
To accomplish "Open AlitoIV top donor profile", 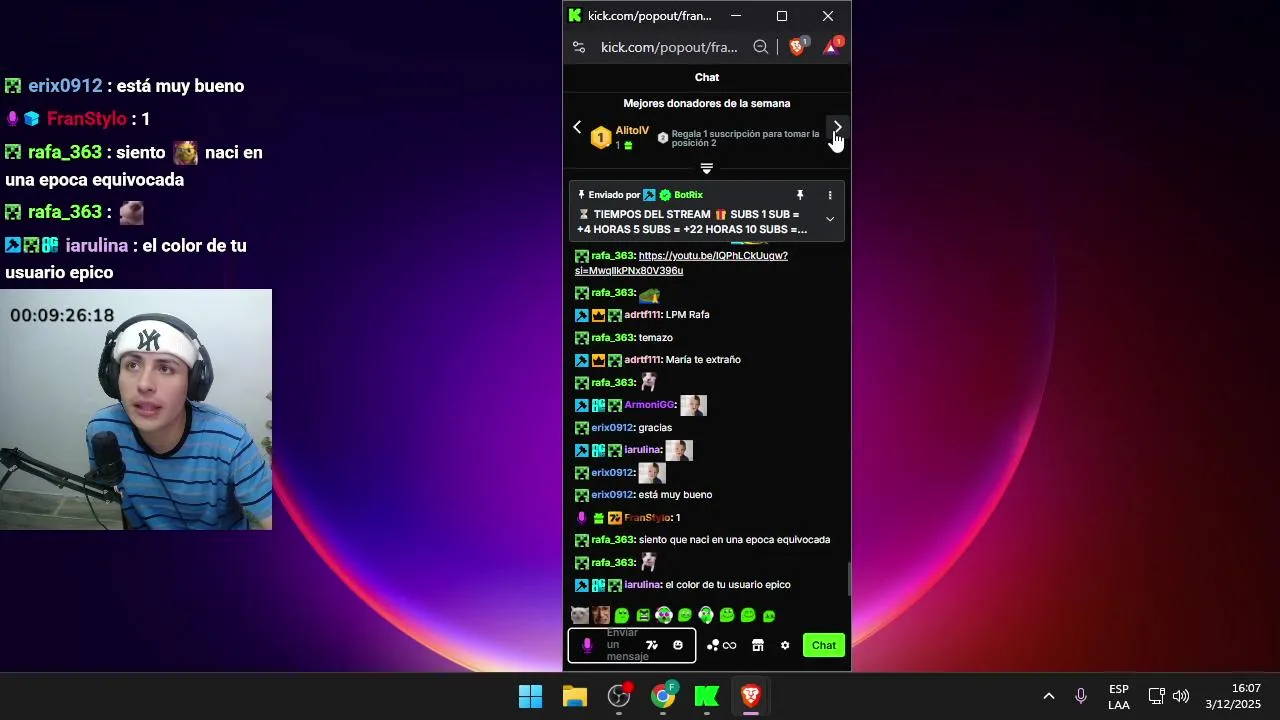I will tap(632, 131).
